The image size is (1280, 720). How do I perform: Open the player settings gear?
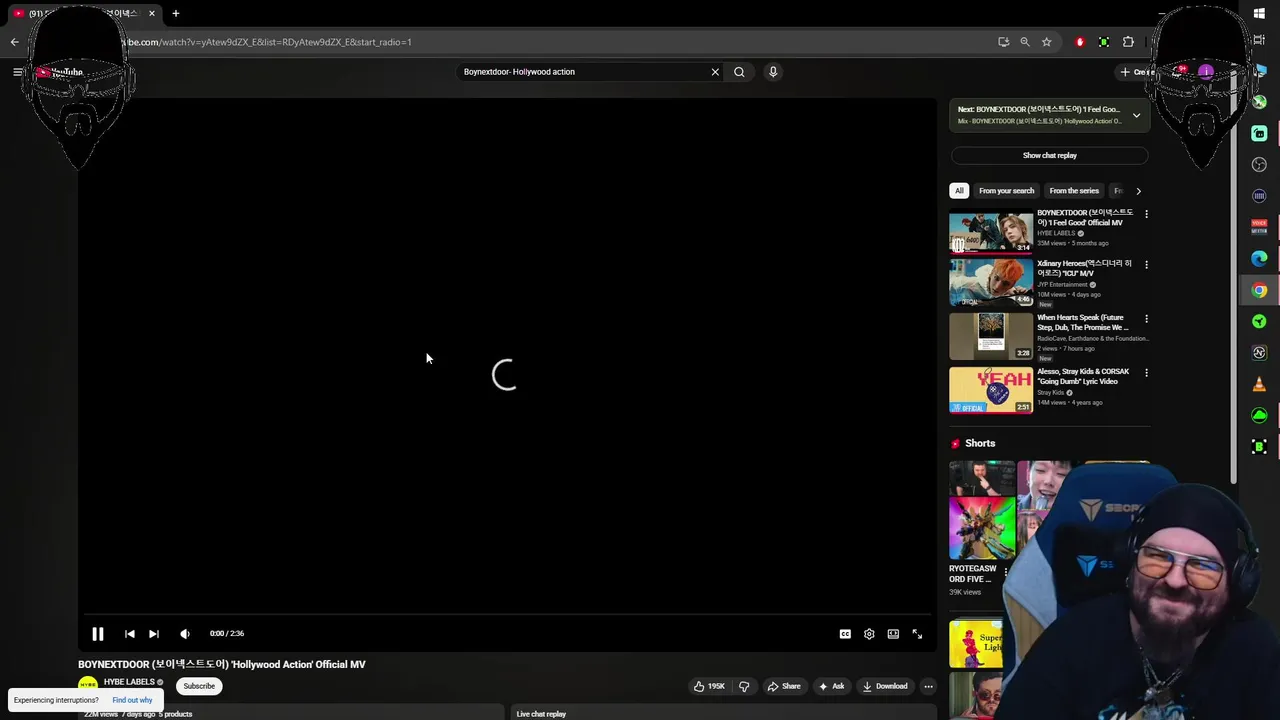click(x=869, y=634)
